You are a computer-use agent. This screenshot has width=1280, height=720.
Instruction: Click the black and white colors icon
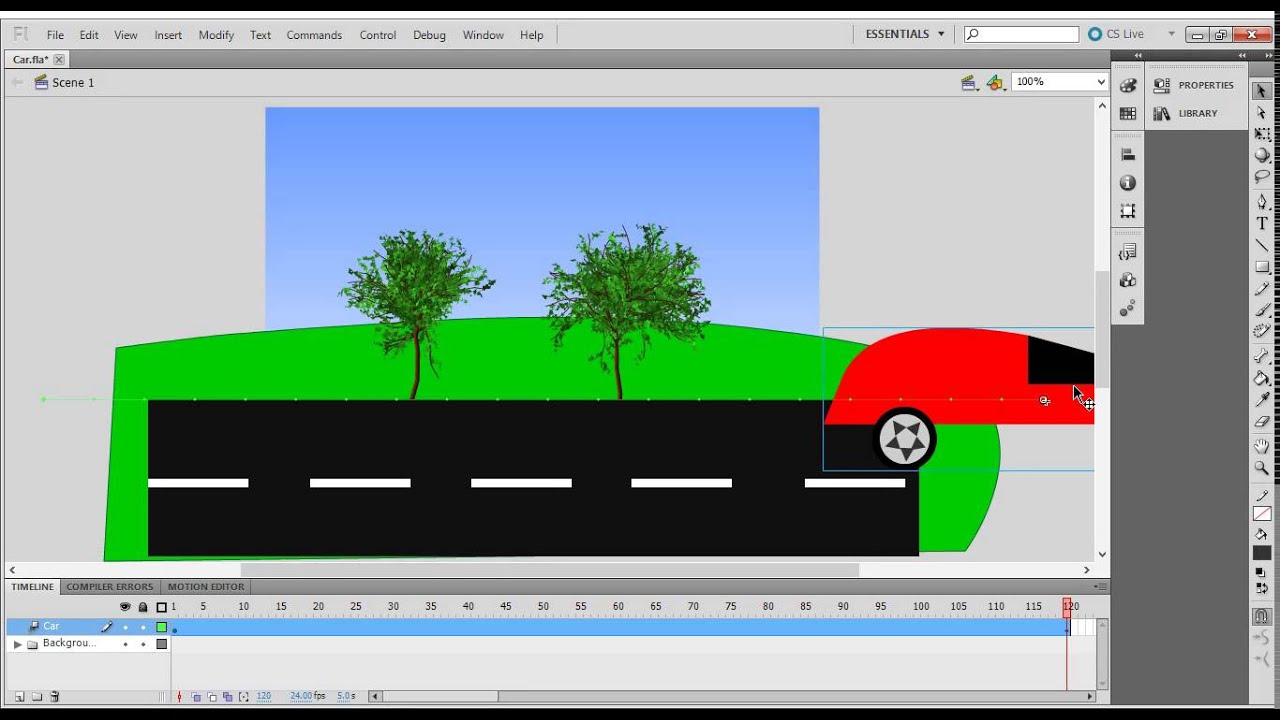tap(1261, 573)
